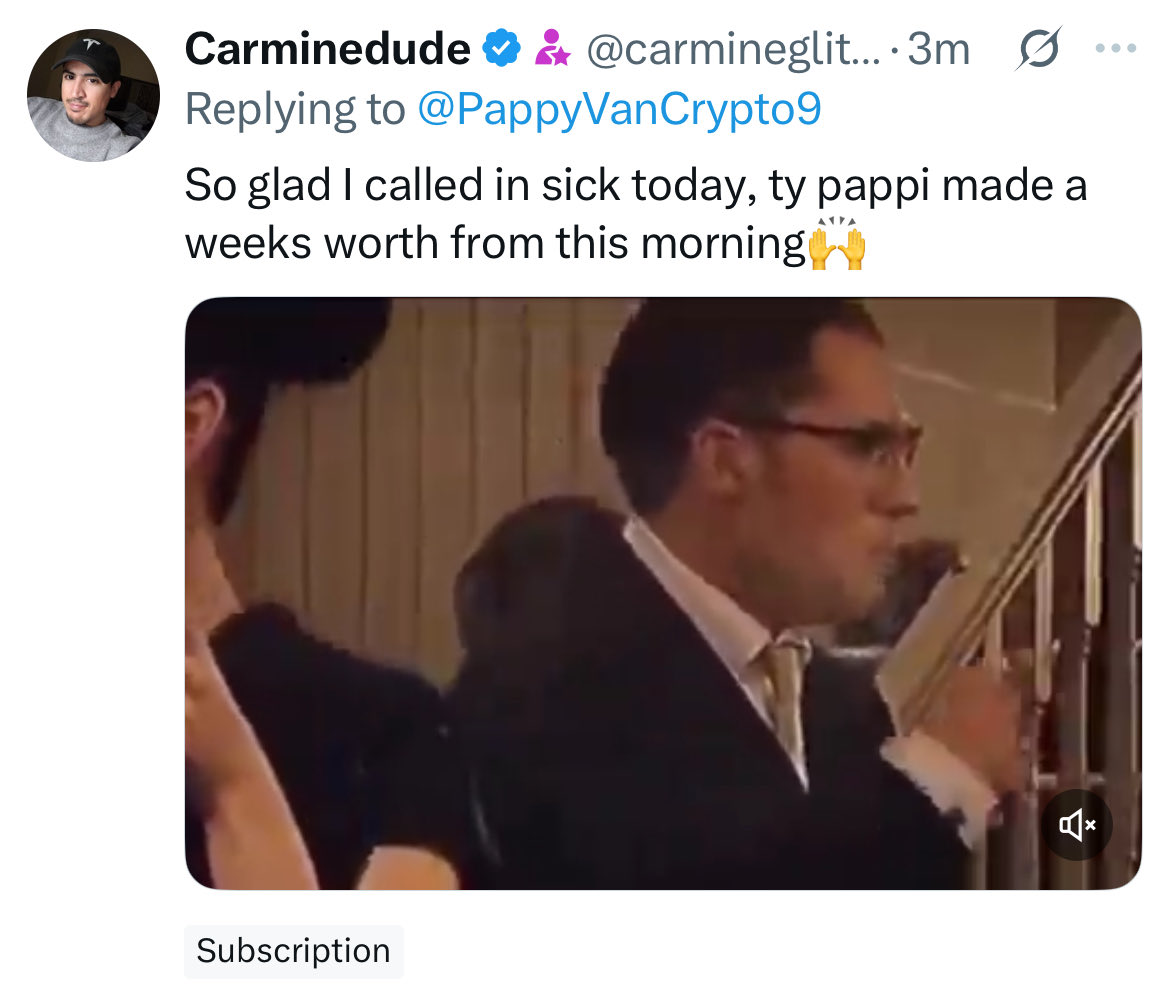Image resolution: width=1170 pixels, height=994 pixels.
Task: Click the Subscription label below the video
Action: pos(293,951)
